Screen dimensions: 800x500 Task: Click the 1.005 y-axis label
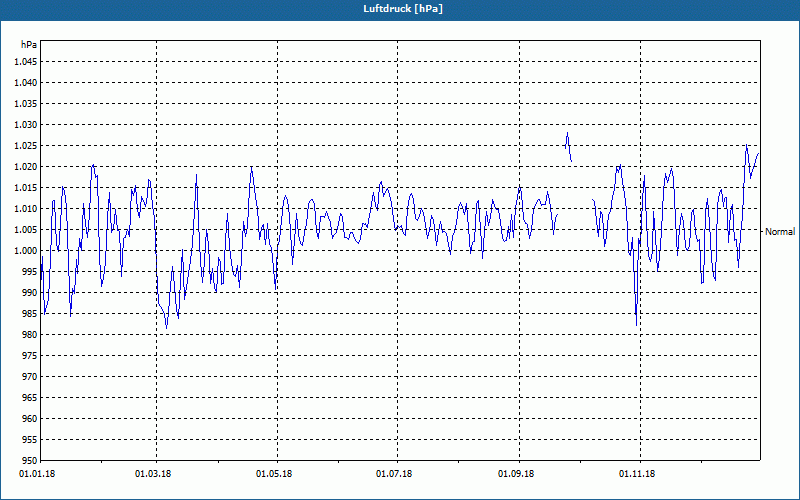coord(26,230)
